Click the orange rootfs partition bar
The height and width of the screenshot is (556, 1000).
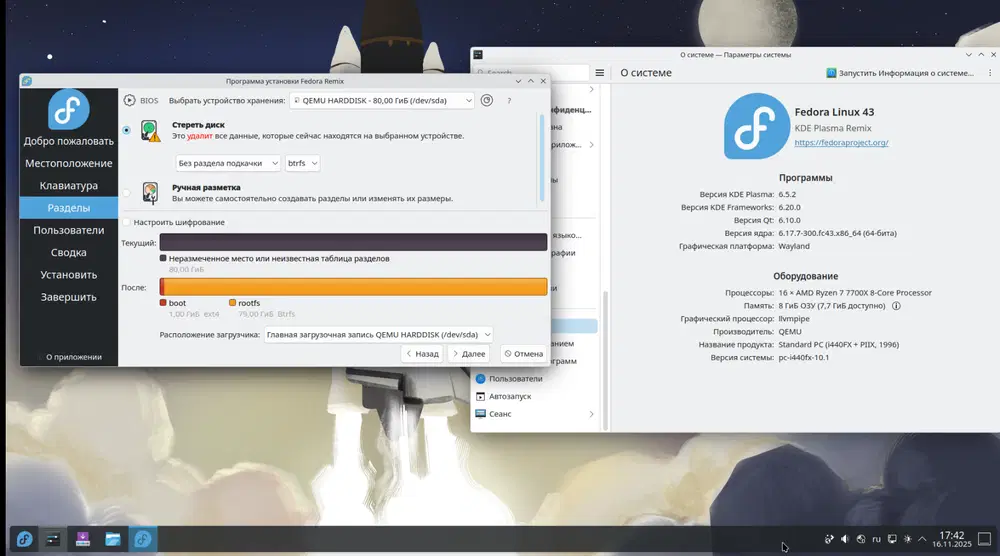[356, 287]
